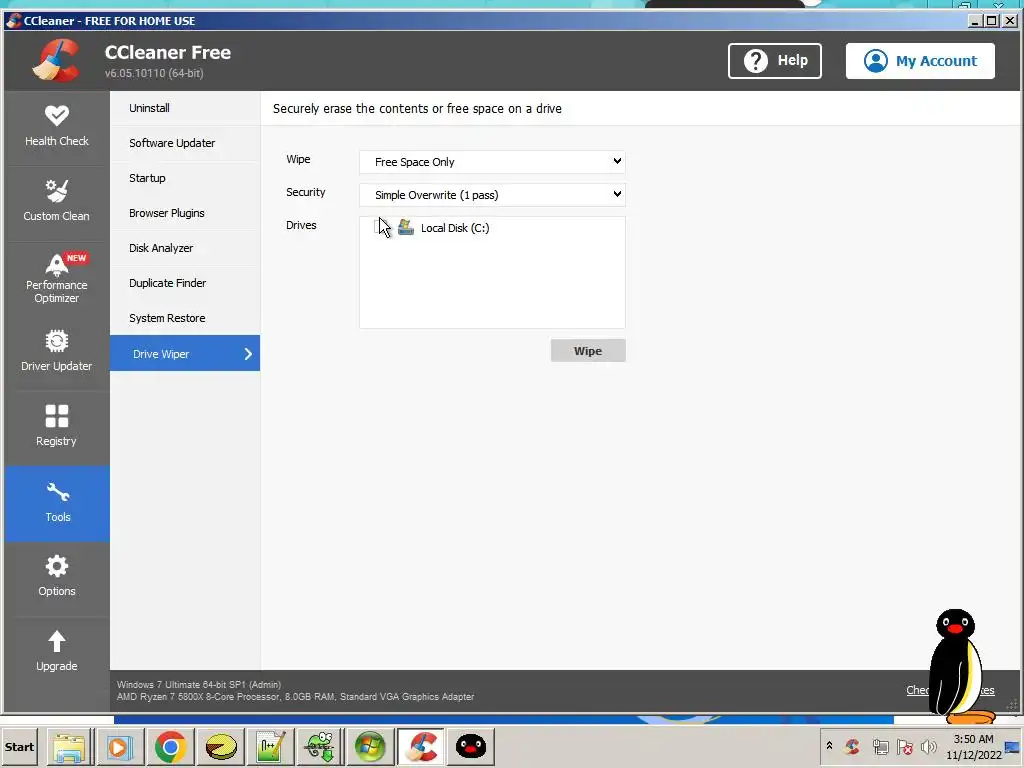
Task: Click the Drive Wiper chevron arrow
Action: tap(248, 354)
